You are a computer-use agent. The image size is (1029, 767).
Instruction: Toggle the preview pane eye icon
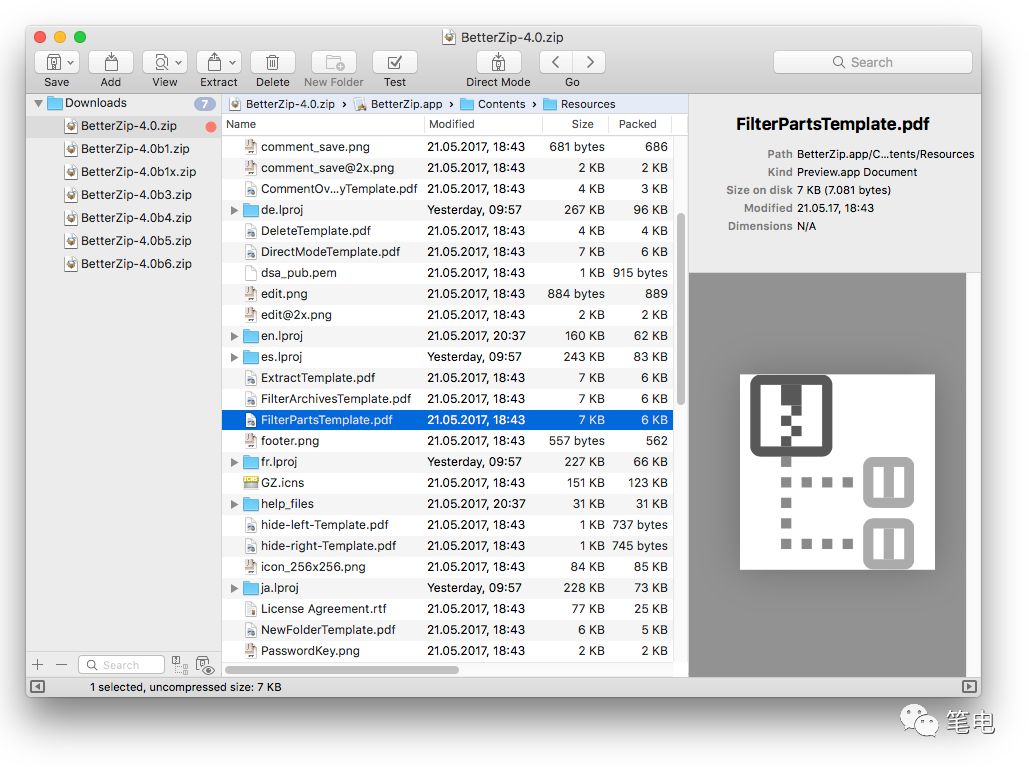point(205,663)
